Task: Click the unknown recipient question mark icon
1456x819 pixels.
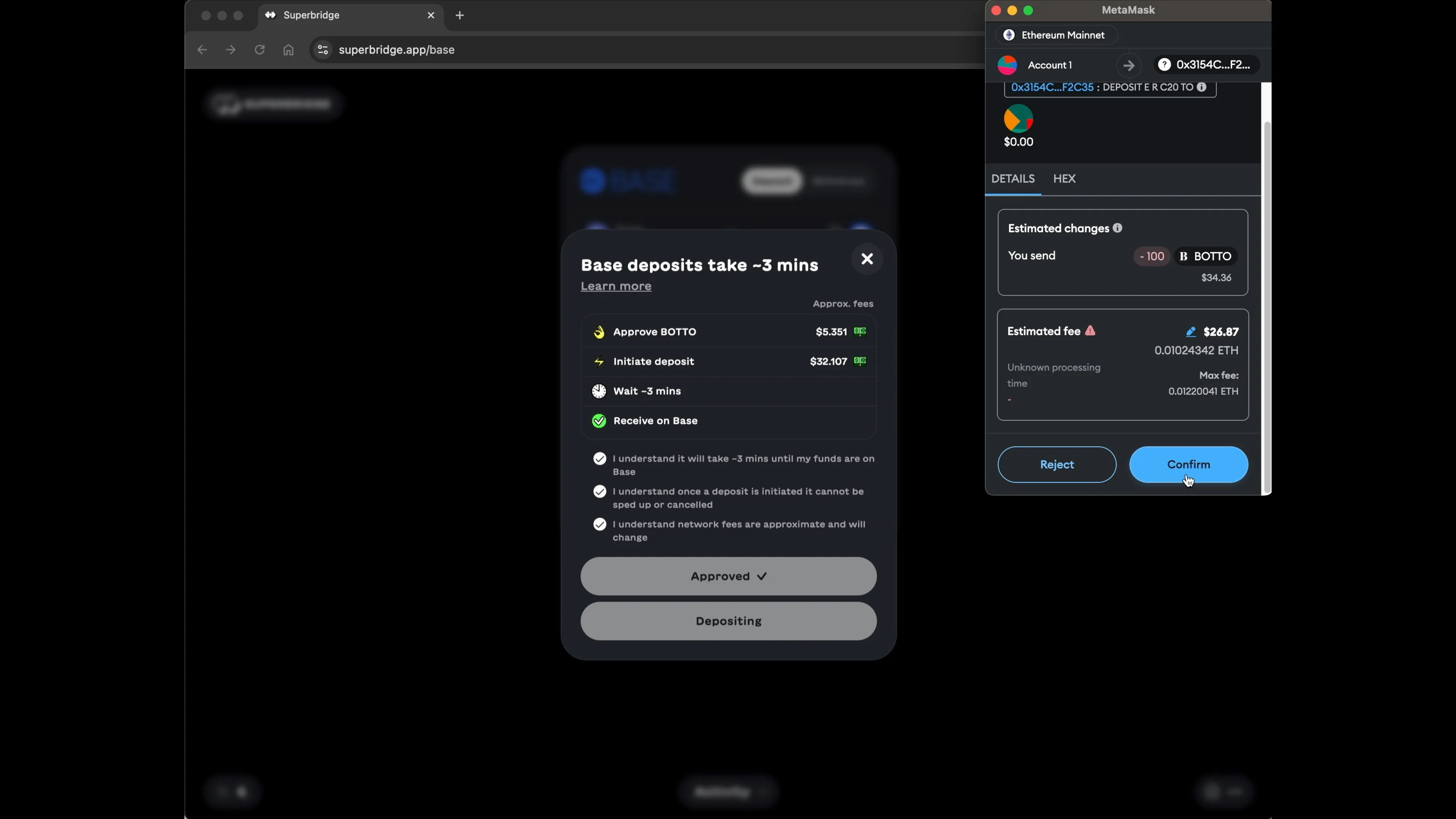Action: point(1164,65)
